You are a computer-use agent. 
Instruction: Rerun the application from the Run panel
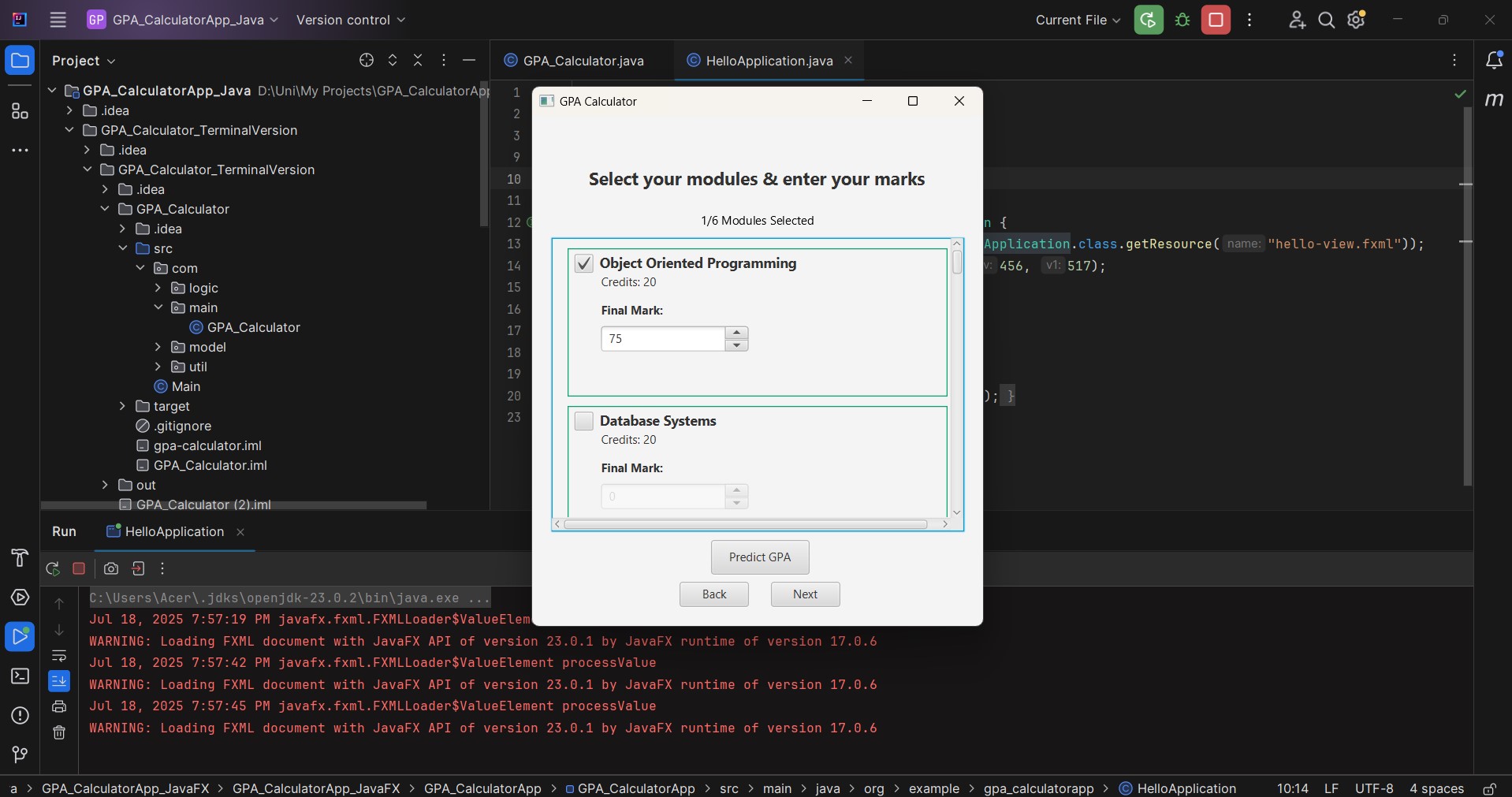click(x=52, y=569)
